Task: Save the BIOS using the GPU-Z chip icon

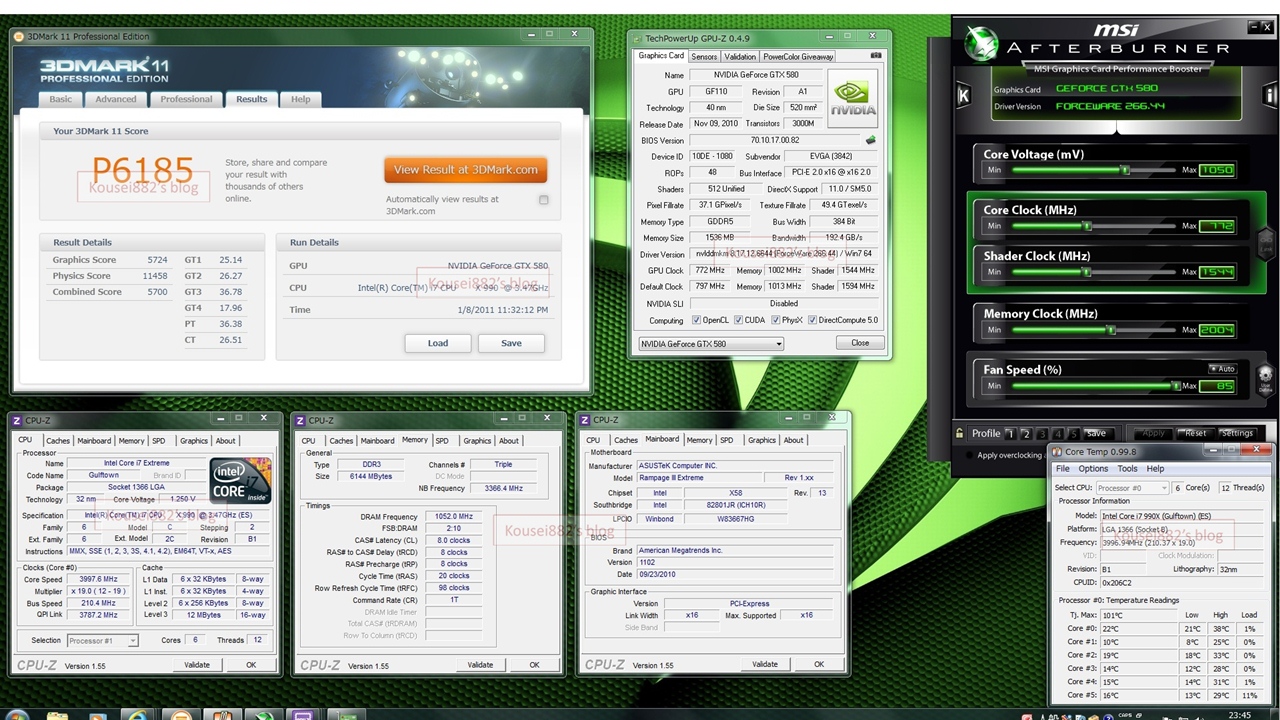Action: click(x=871, y=140)
